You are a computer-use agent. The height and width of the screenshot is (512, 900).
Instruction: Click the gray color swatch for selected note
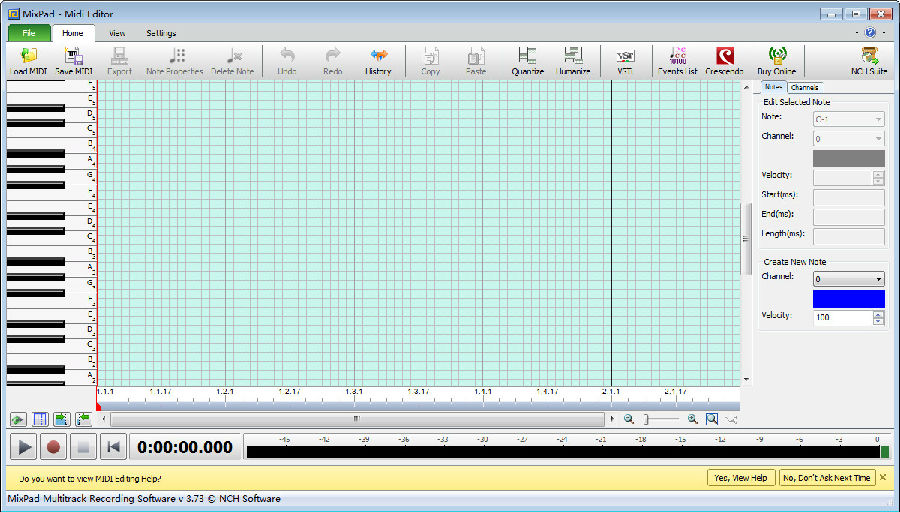pos(849,158)
